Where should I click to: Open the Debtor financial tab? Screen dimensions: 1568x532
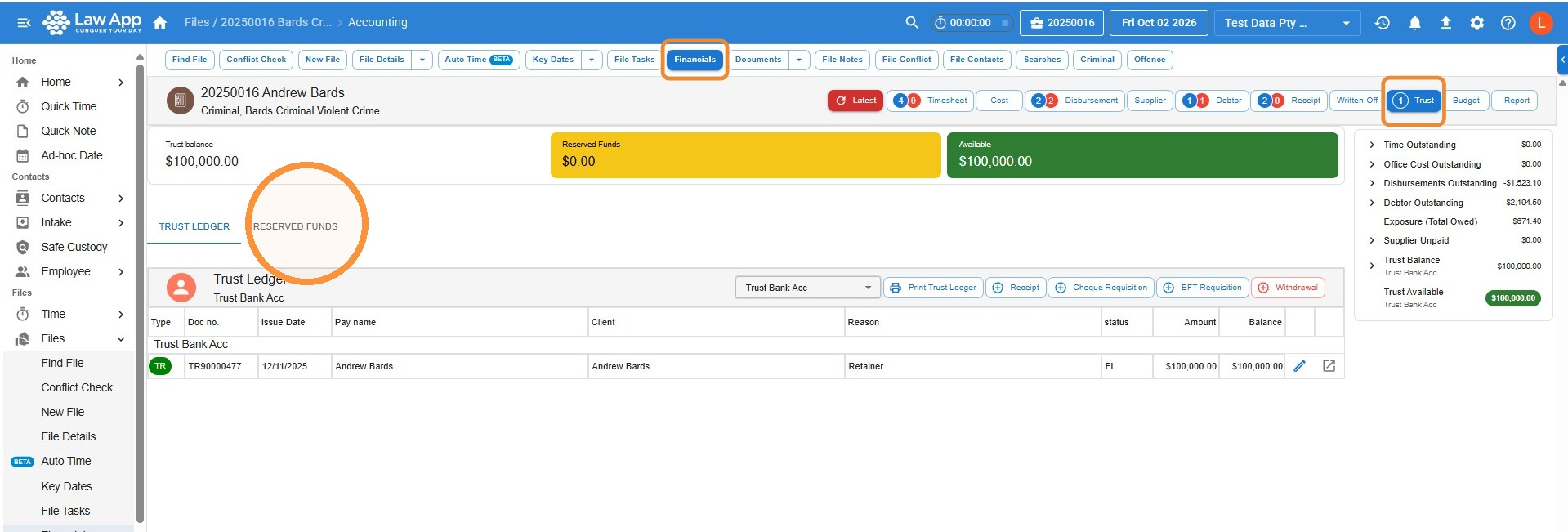point(1213,101)
